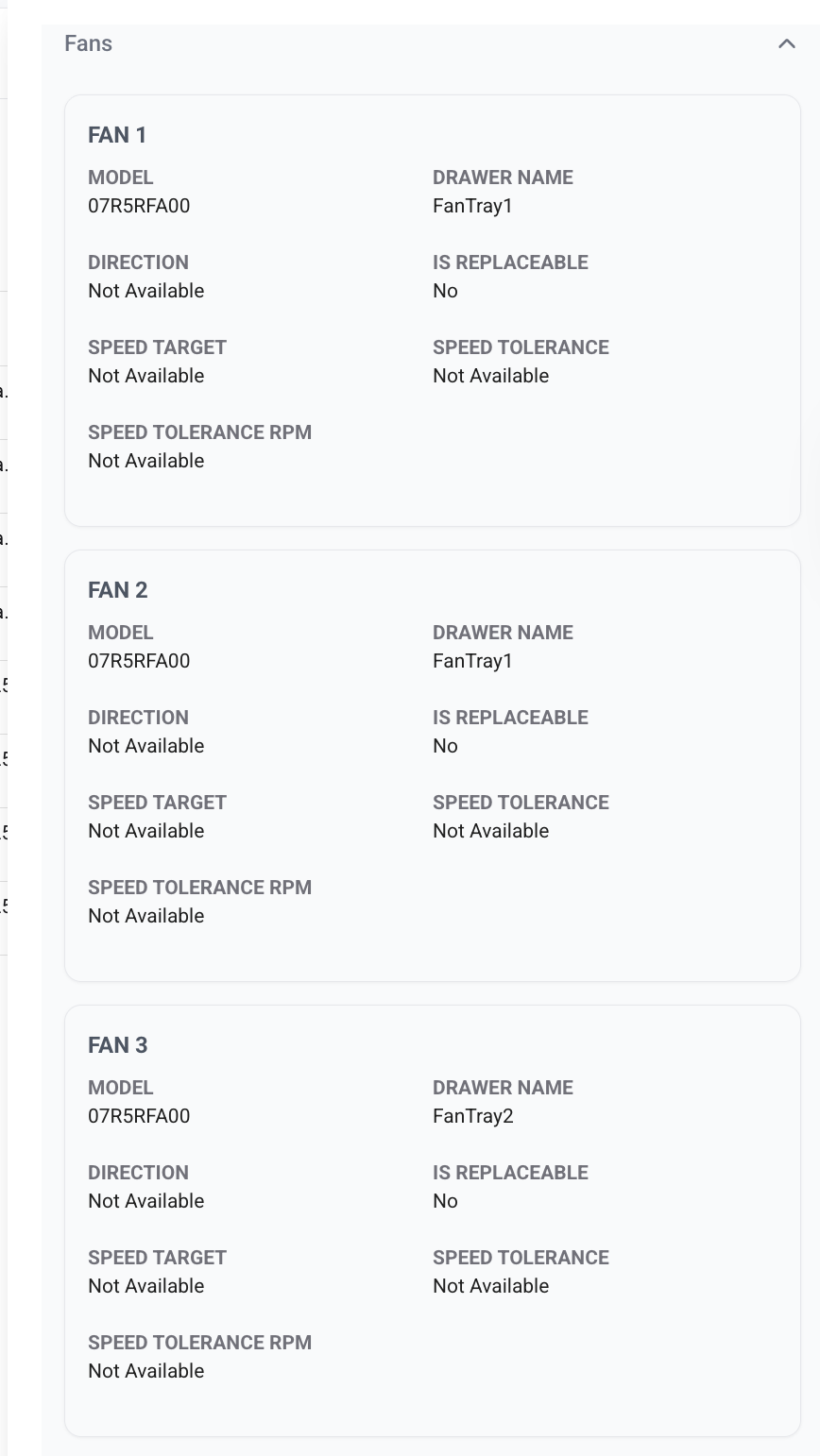Click FAN 3 model number 07R5RFA00
Screen dimensions: 820x1456
point(139,1116)
